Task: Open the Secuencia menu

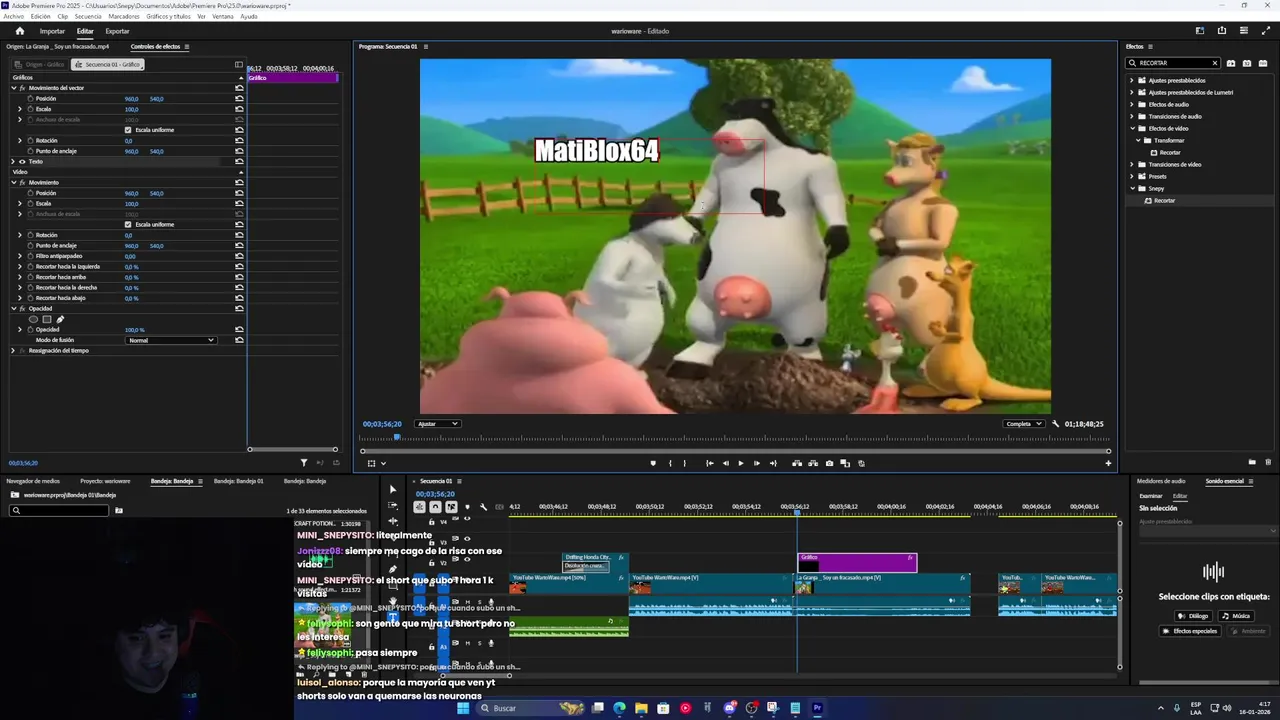Action: pyautogui.click(x=88, y=17)
